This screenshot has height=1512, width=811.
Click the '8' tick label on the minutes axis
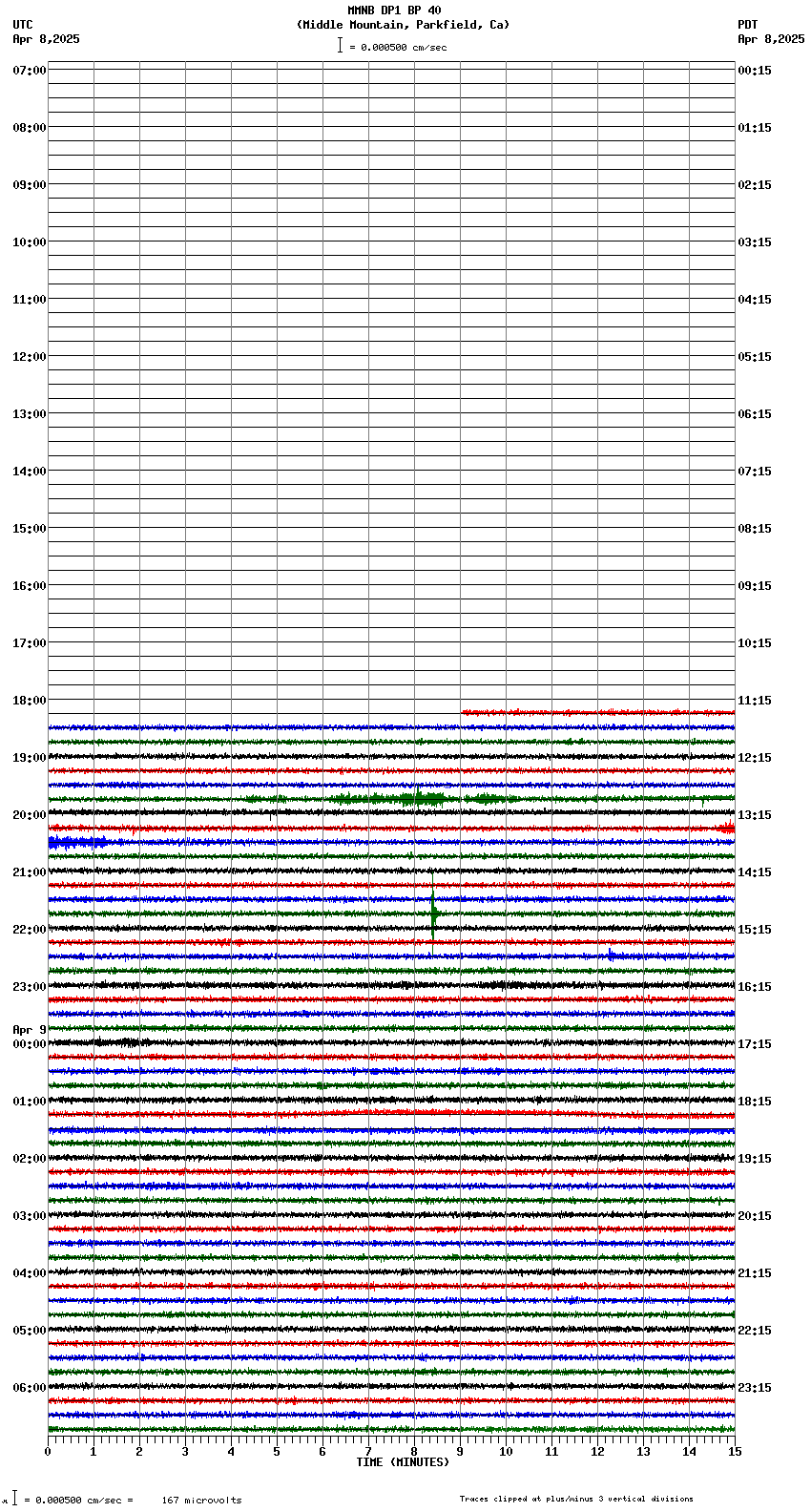(414, 1452)
